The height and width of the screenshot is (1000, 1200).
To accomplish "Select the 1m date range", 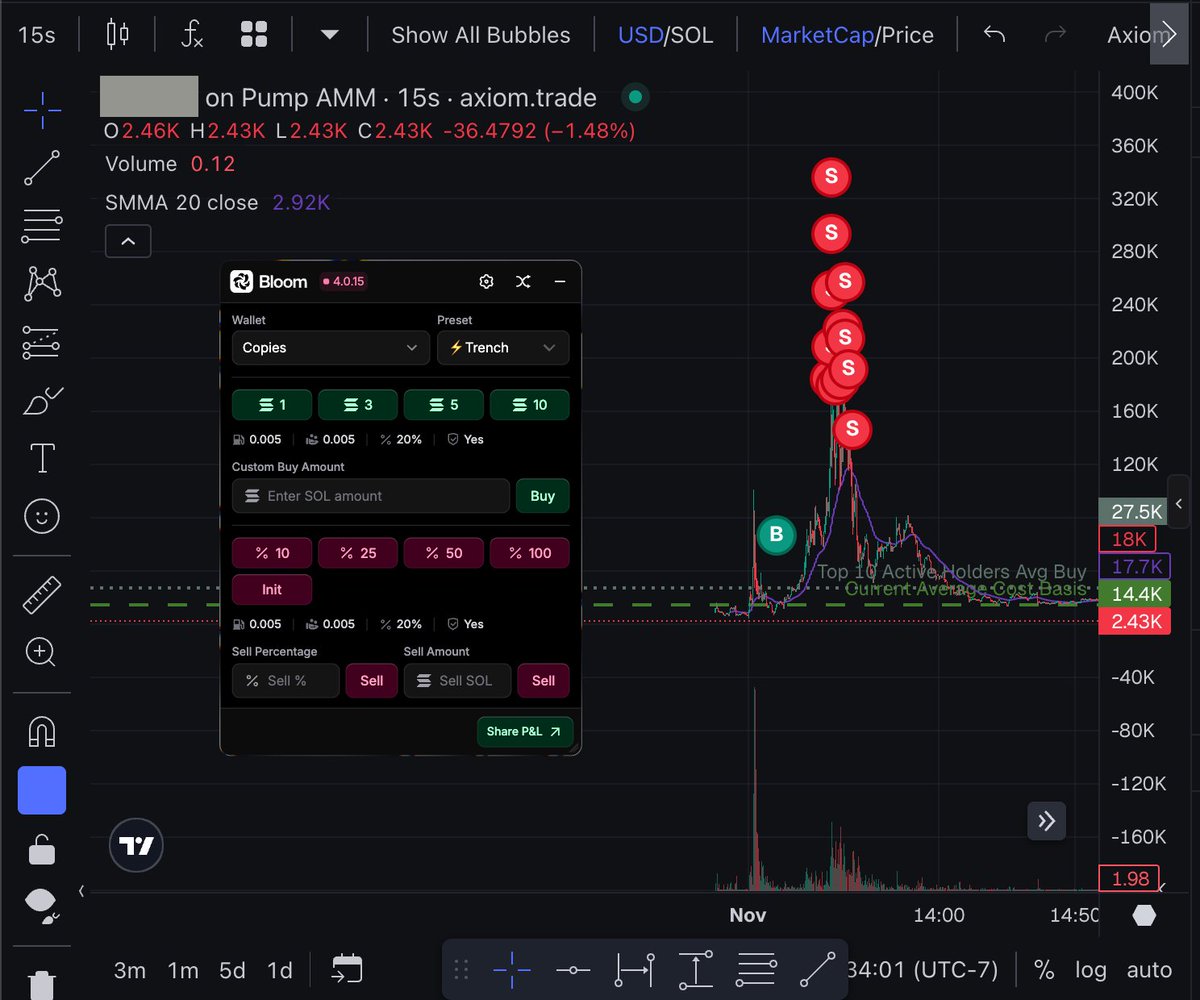I will 183,970.
